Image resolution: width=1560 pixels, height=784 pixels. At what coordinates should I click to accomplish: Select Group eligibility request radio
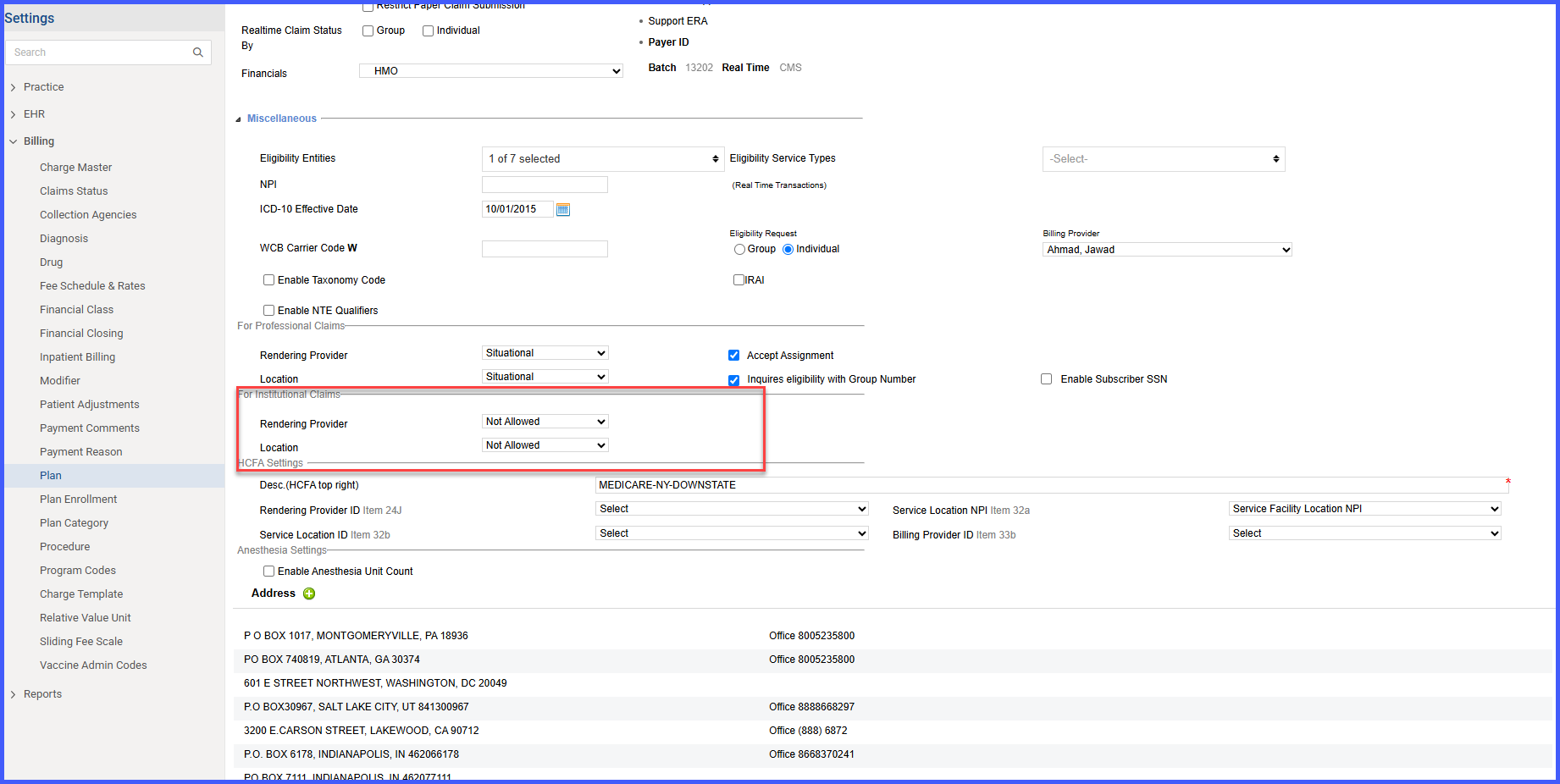click(x=739, y=249)
